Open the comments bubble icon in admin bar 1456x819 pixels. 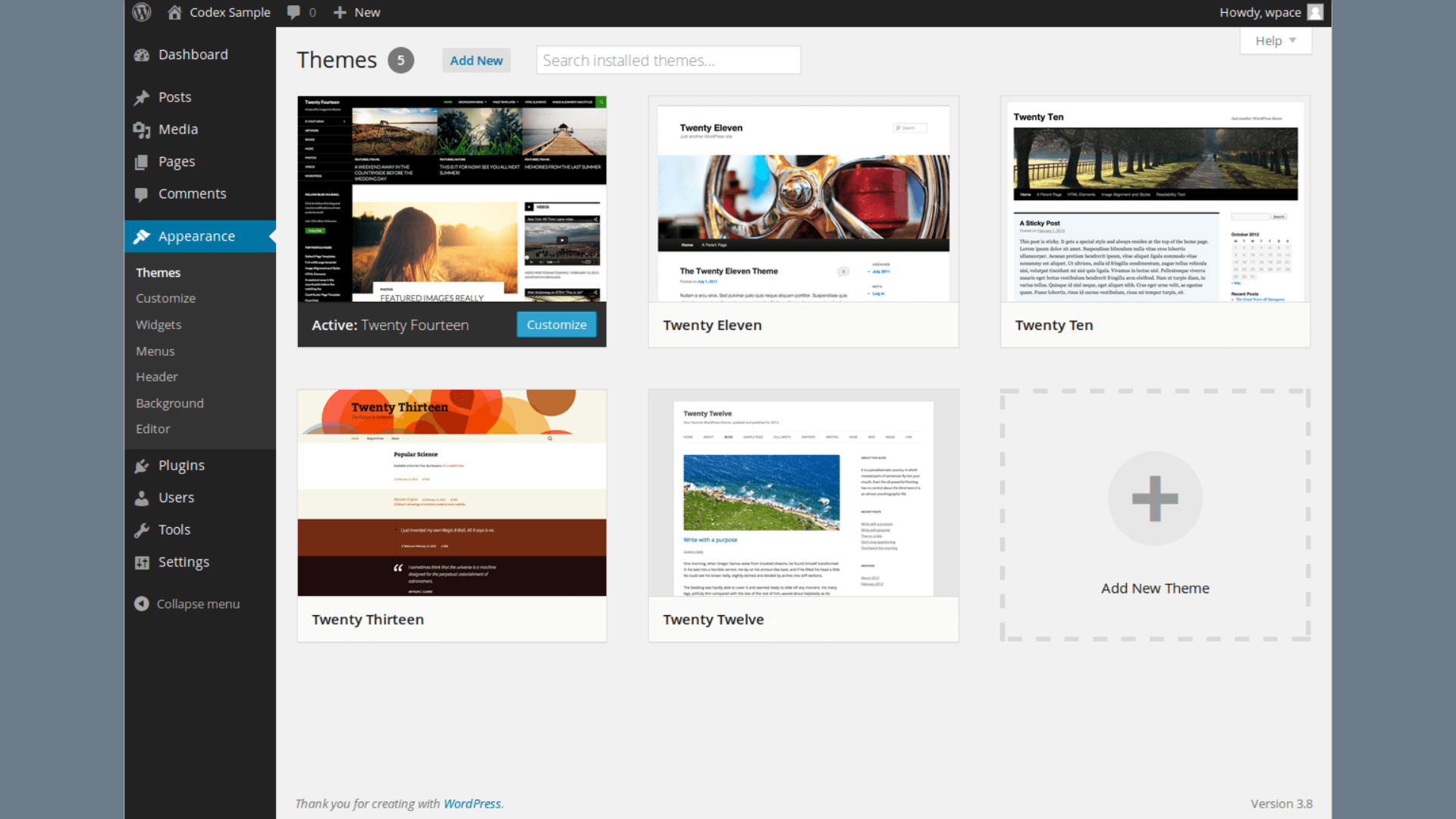click(x=293, y=12)
